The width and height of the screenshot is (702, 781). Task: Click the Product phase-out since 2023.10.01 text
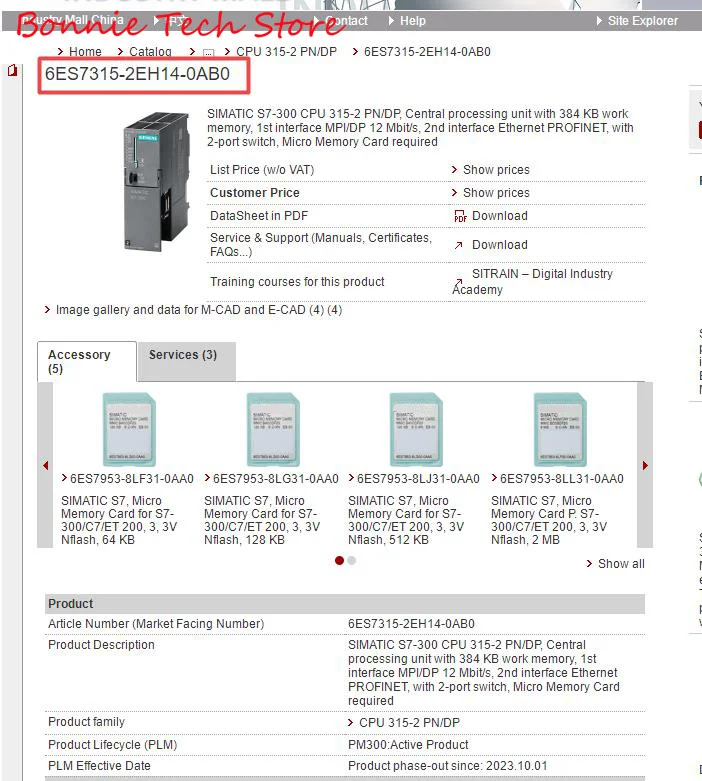point(447,766)
